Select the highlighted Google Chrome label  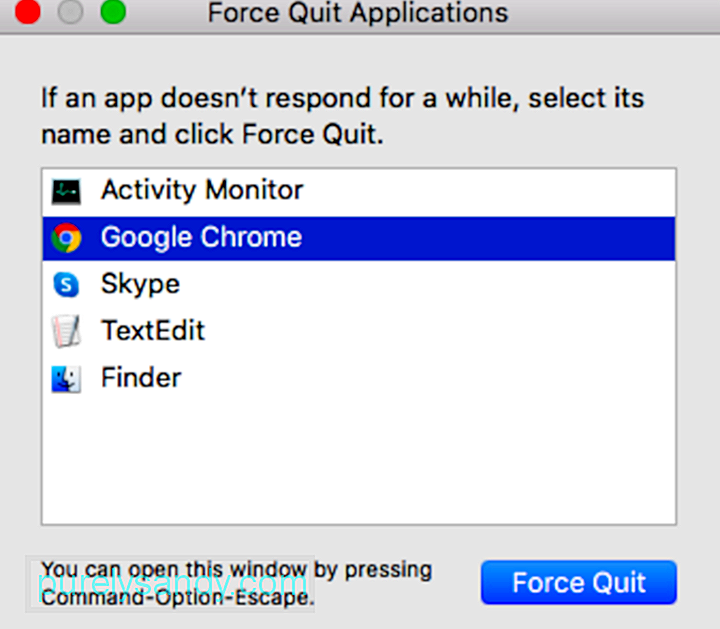coord(201,238)
